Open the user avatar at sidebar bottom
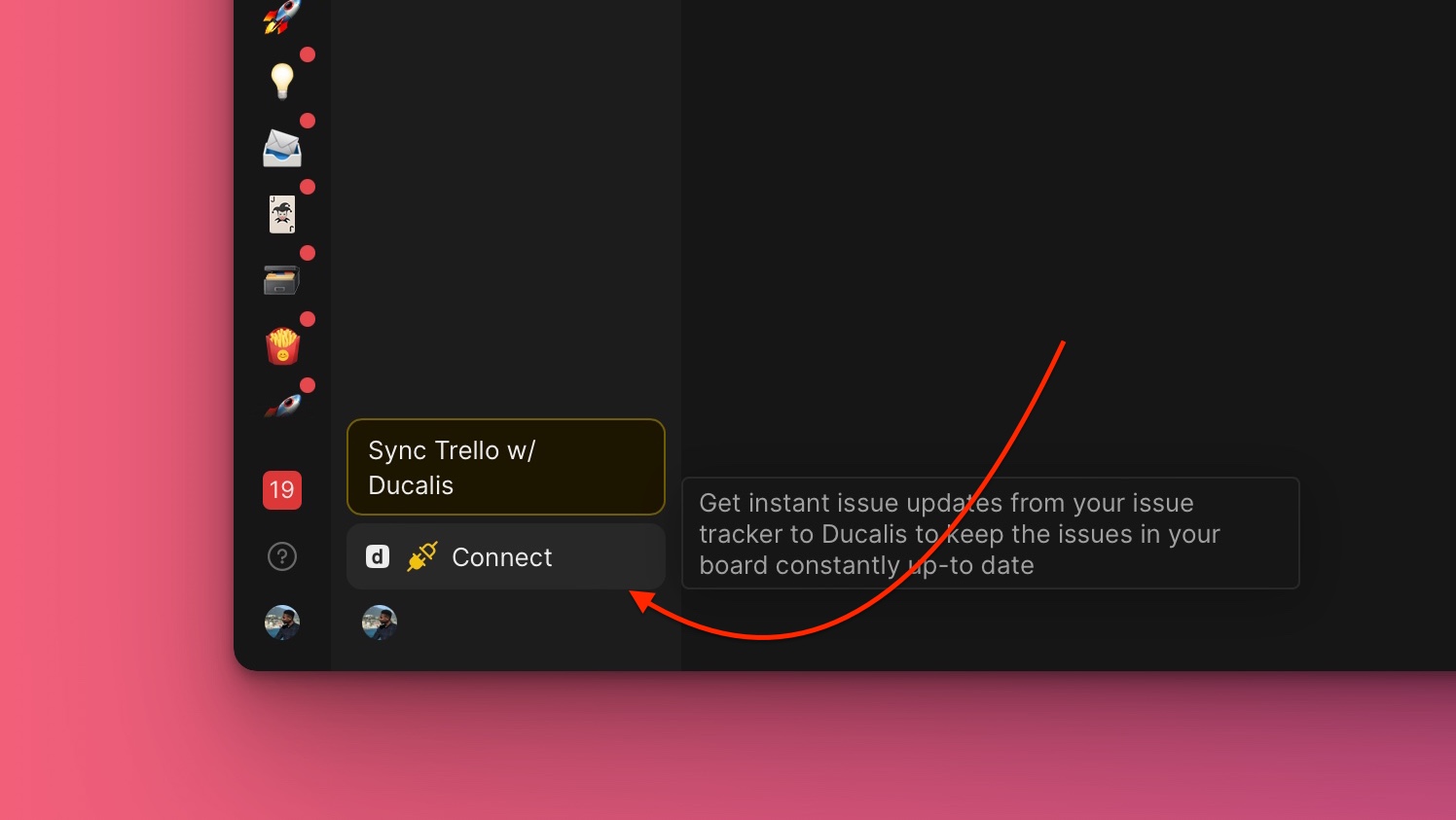1456x820 pixels. [x=281, y=623]
